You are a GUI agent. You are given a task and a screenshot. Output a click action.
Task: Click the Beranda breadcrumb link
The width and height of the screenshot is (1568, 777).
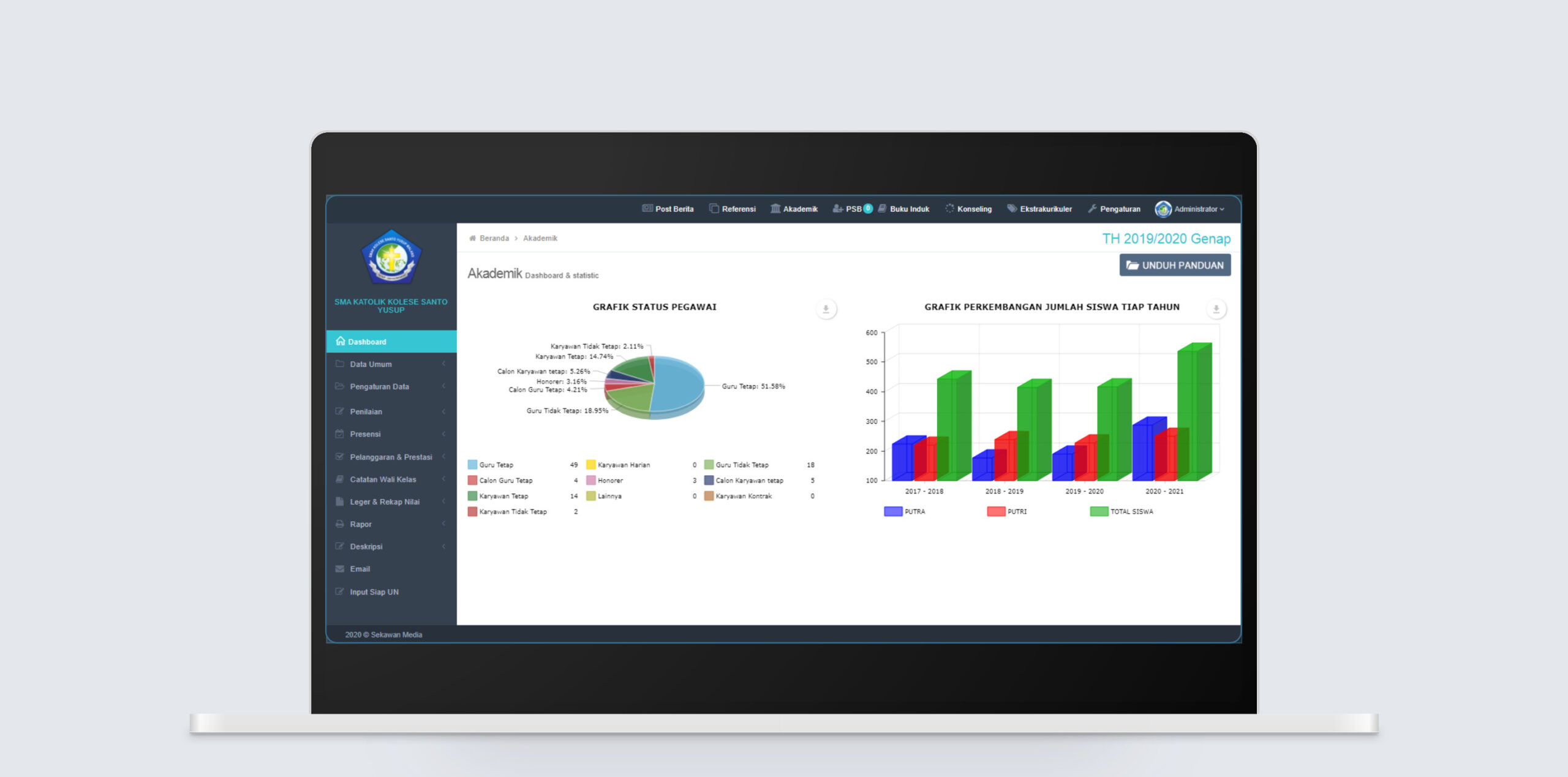point(494,238)
